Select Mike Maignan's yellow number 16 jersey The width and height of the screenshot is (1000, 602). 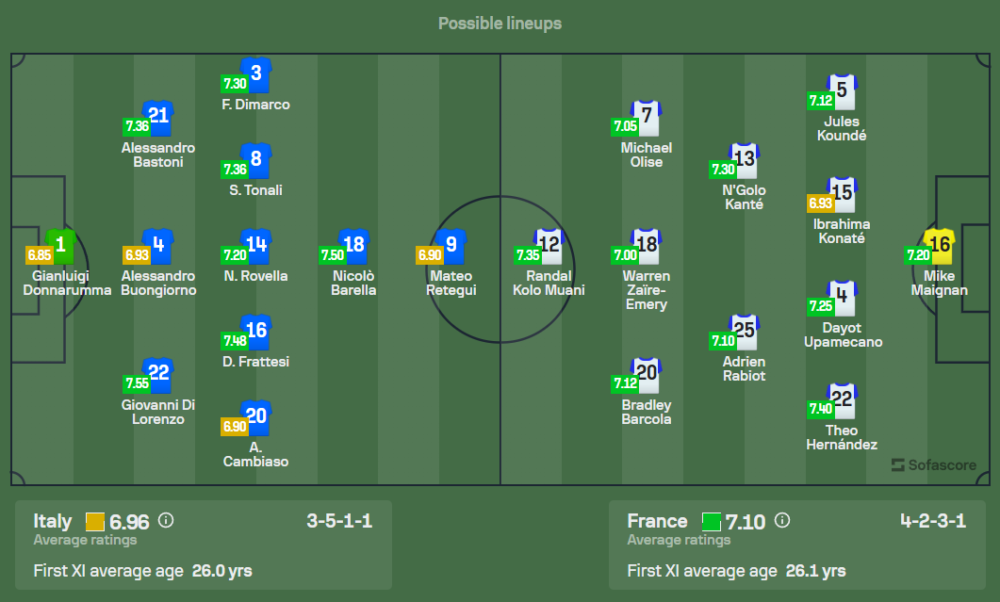pyautogui.click(x=941, y=245)
